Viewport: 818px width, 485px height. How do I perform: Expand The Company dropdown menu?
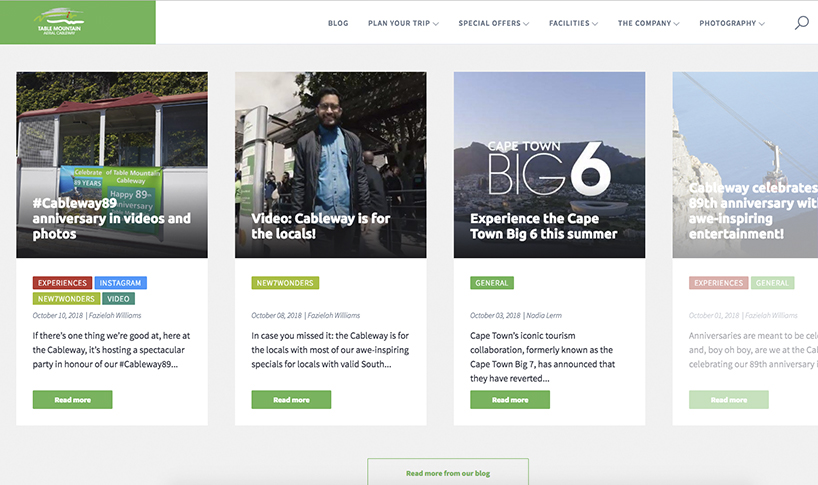tap(648, 23)
